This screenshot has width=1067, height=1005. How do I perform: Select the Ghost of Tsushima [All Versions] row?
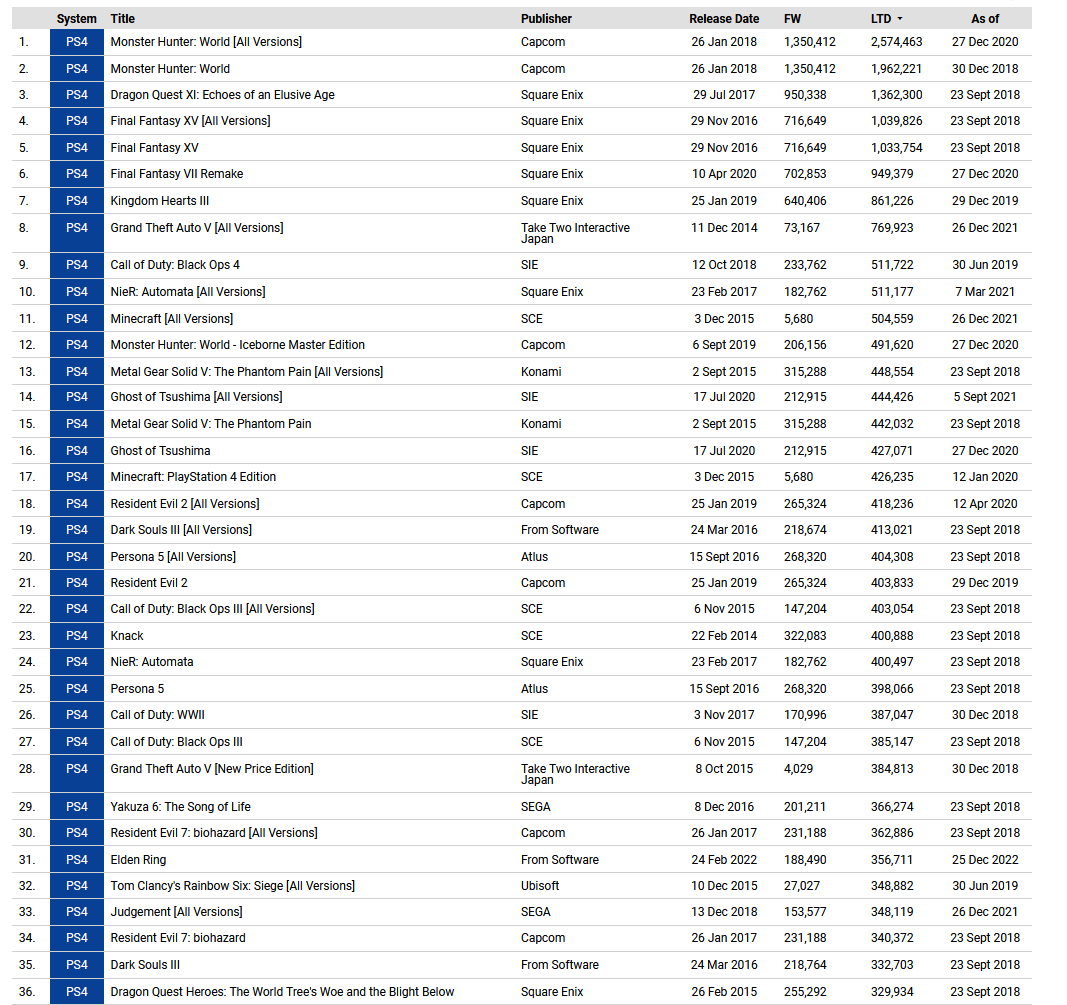pyautogui.click(x=522, y=397)
